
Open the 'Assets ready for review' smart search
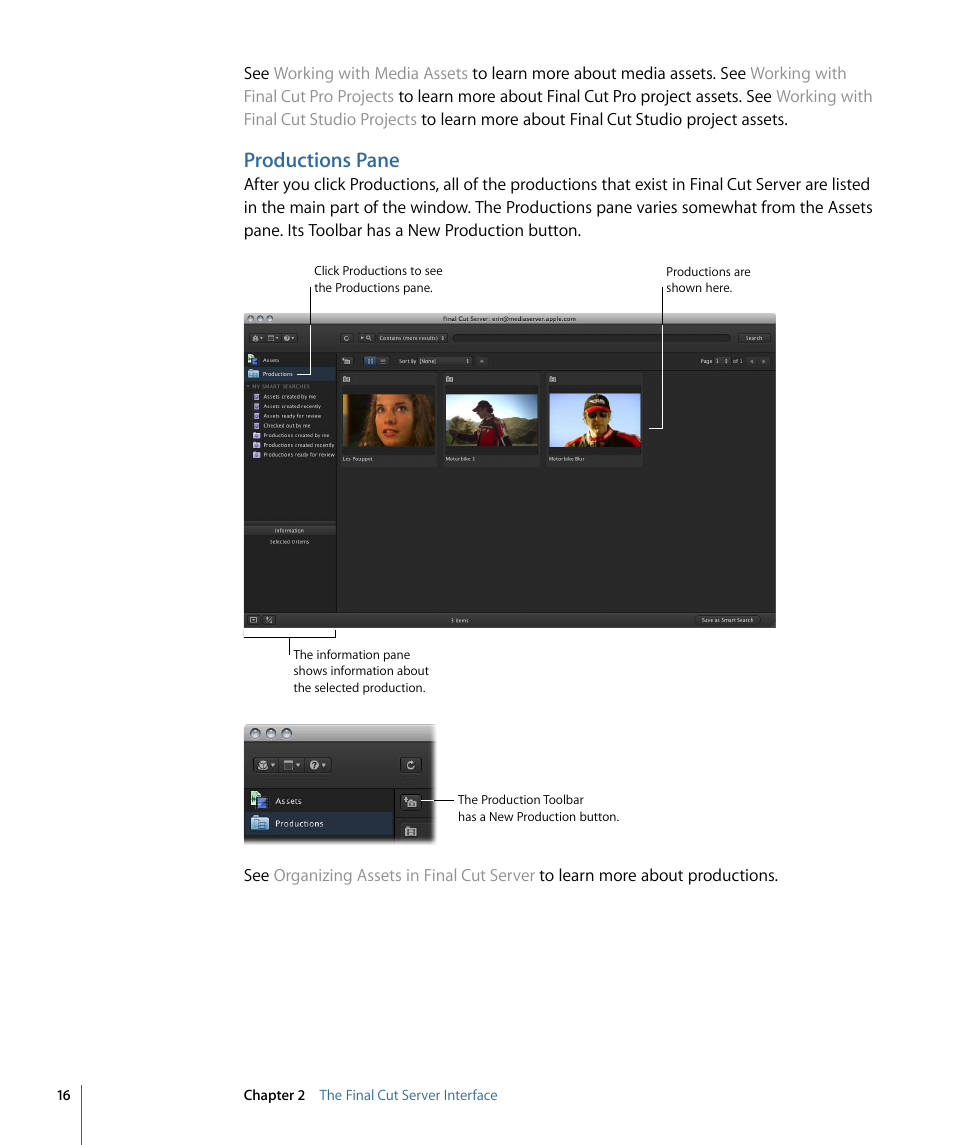[292, 416]
